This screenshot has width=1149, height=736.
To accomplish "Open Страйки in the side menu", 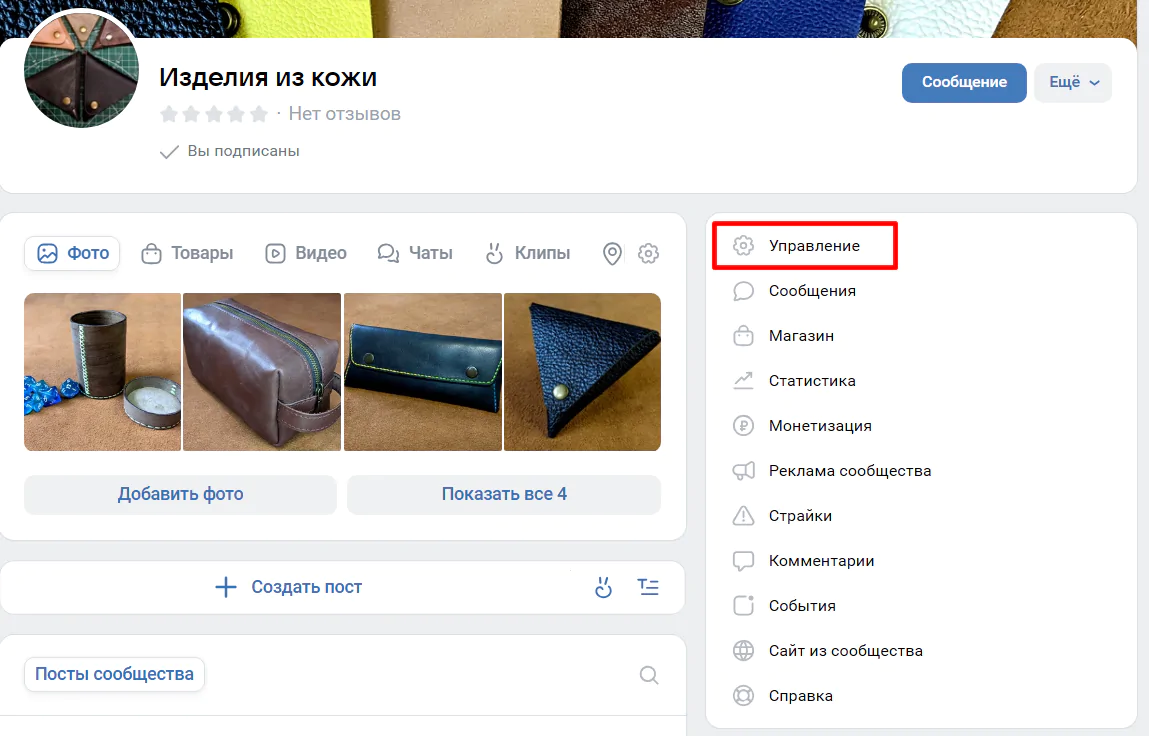I will tap(800, 516).
